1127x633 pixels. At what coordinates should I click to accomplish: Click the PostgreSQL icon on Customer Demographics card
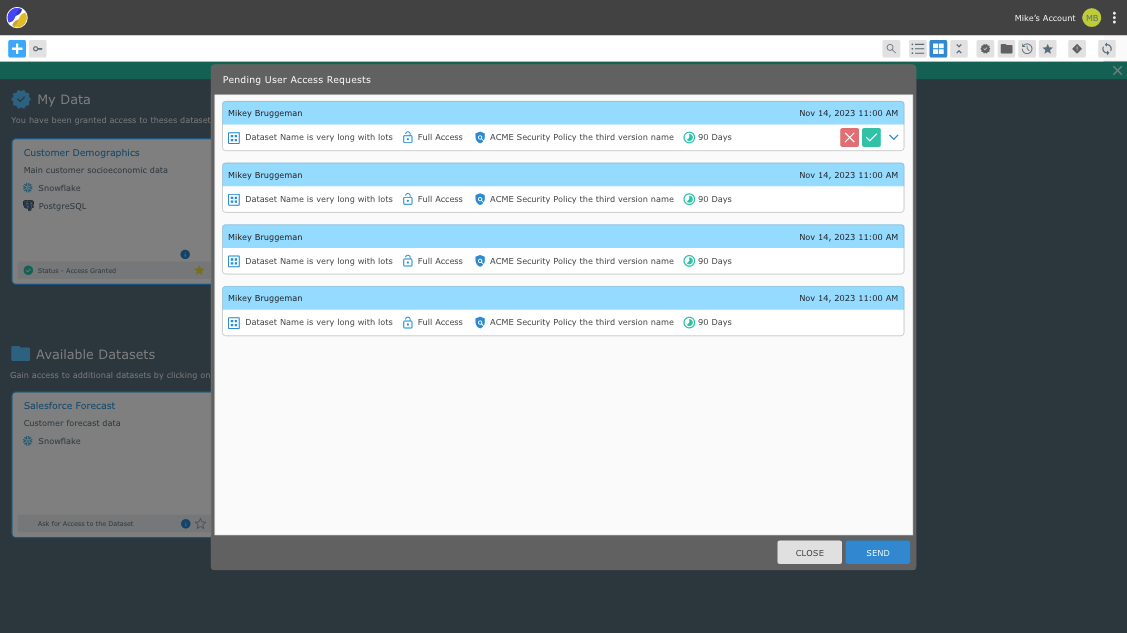[x=28, y=205]
